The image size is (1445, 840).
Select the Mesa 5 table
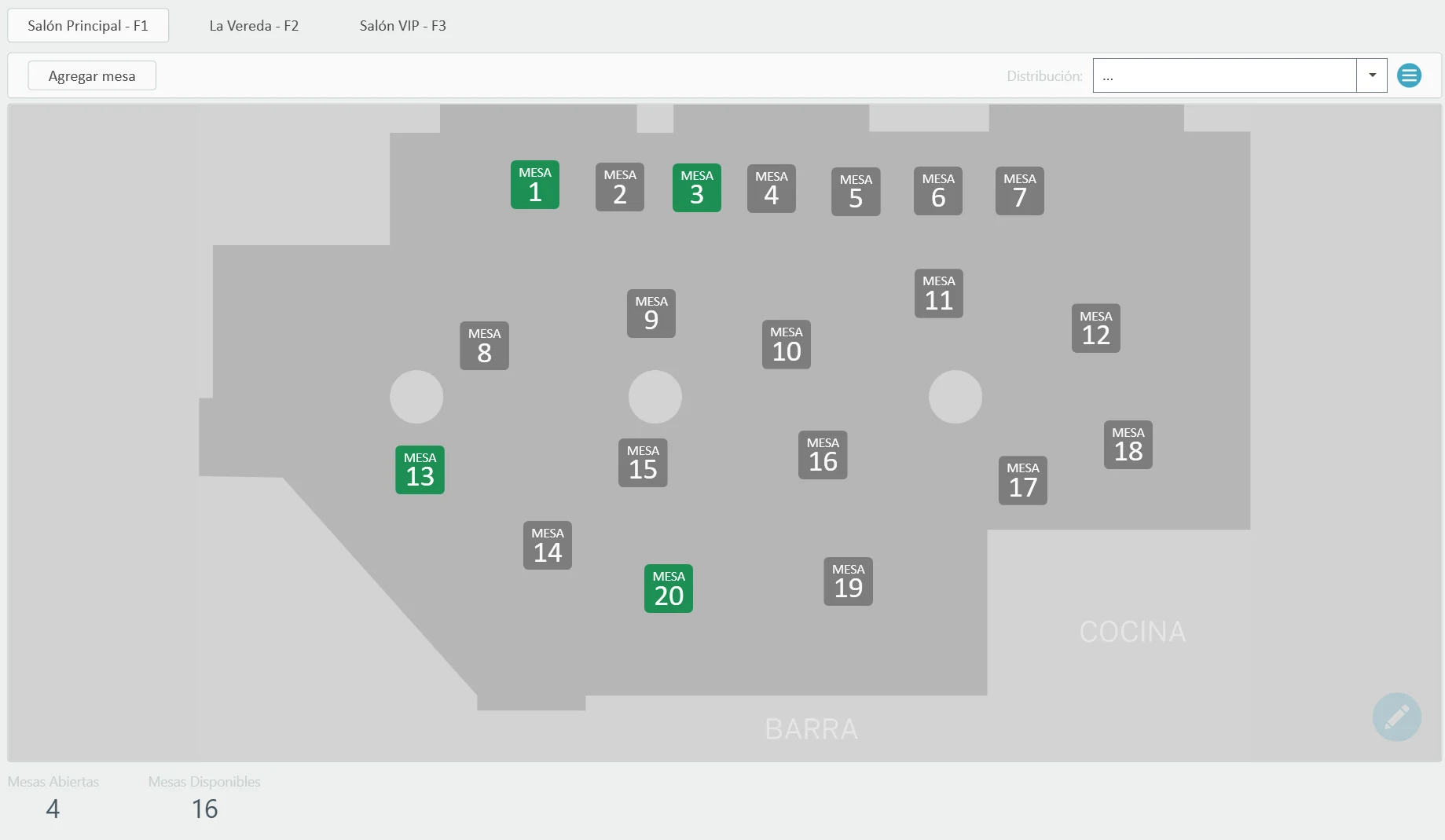click(x=856, y=192)
